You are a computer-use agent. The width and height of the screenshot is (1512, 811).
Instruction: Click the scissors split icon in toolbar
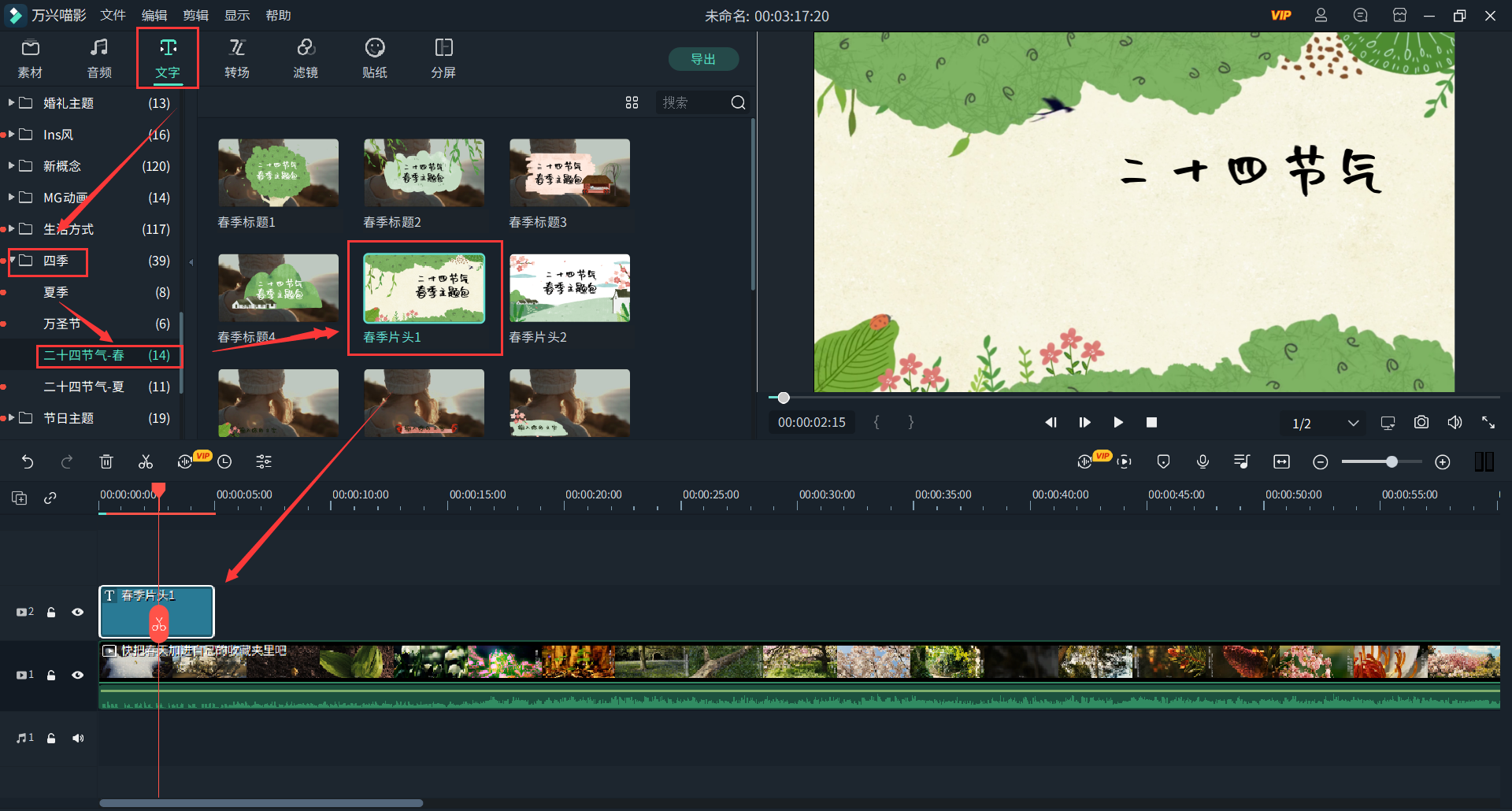click(x=146, y=462)
